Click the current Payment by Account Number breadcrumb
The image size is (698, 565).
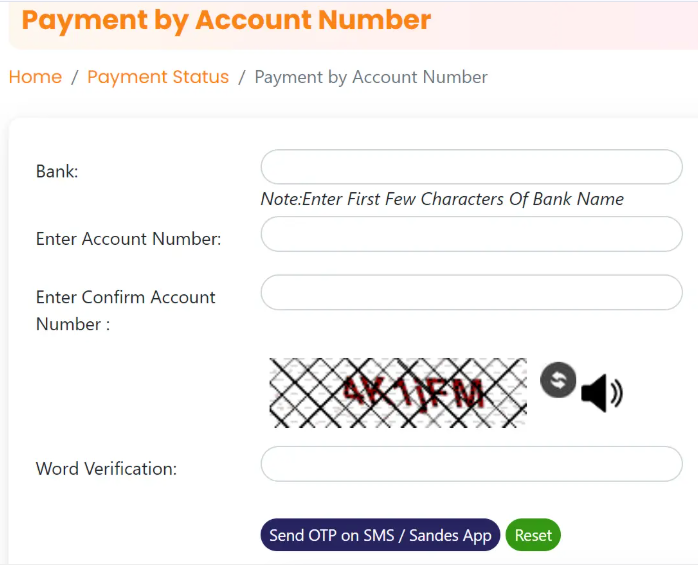point(371,77)
